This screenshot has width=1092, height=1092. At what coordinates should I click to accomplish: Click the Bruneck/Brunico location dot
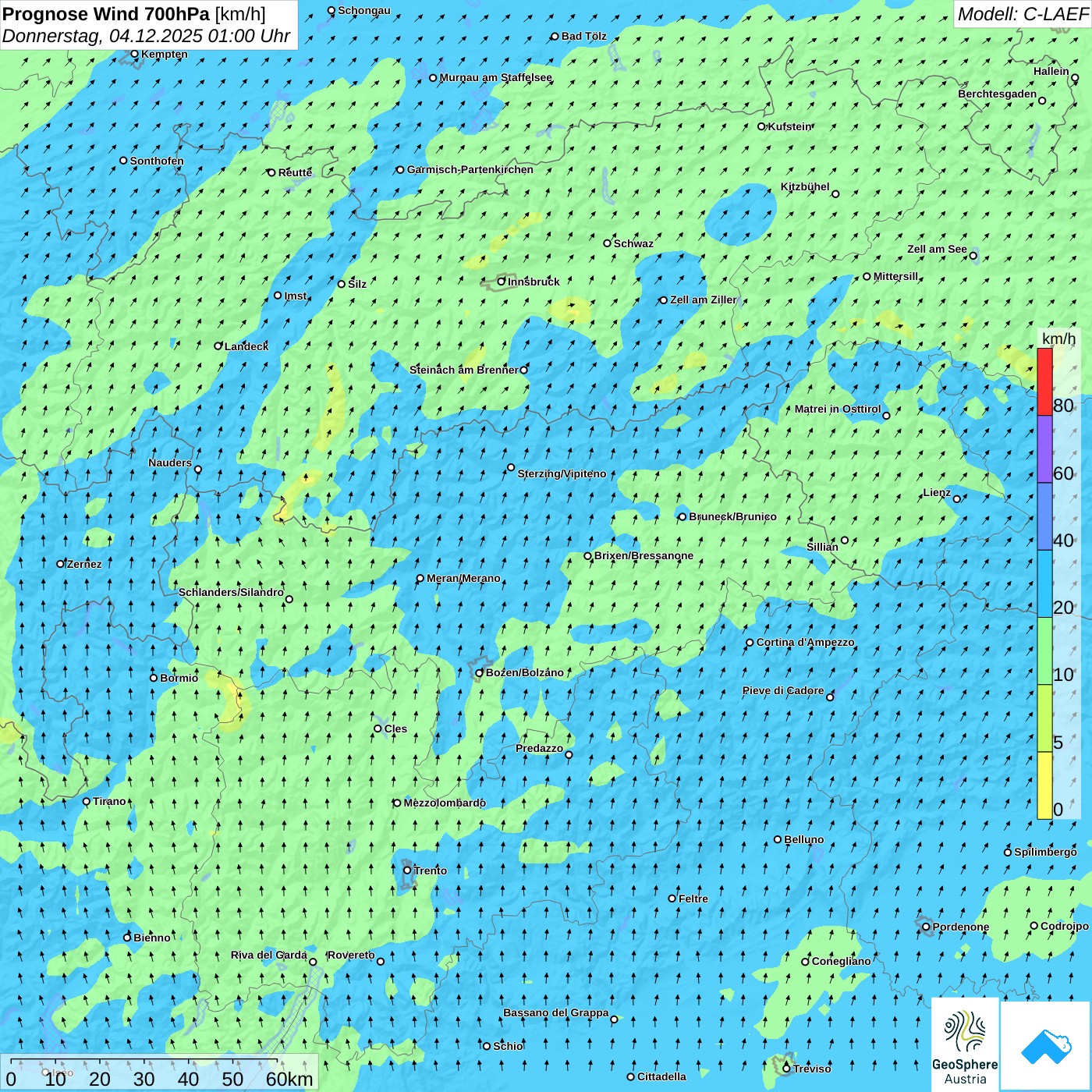point(682,517)
